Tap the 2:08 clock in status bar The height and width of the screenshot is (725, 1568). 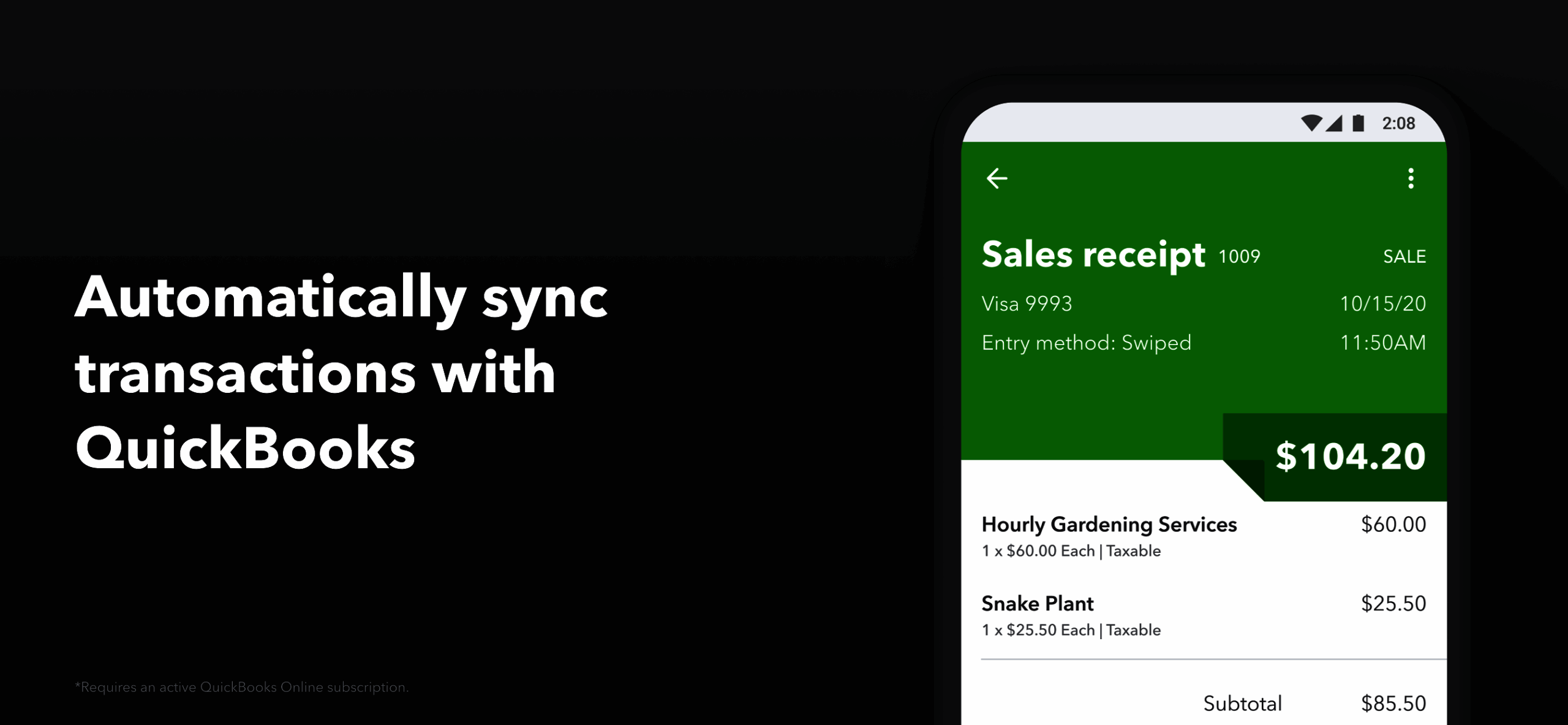1398,123
